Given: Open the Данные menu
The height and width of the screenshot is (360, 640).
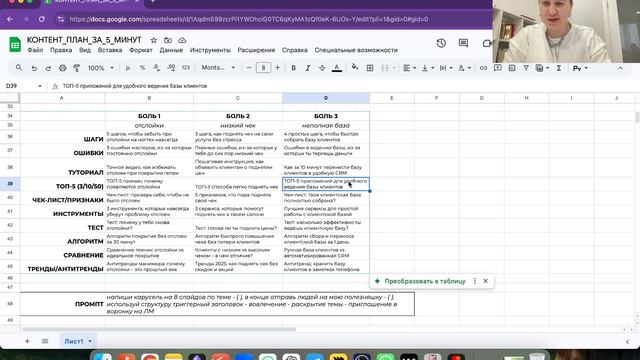Looking at the screenshot, I should pos(171,50).
